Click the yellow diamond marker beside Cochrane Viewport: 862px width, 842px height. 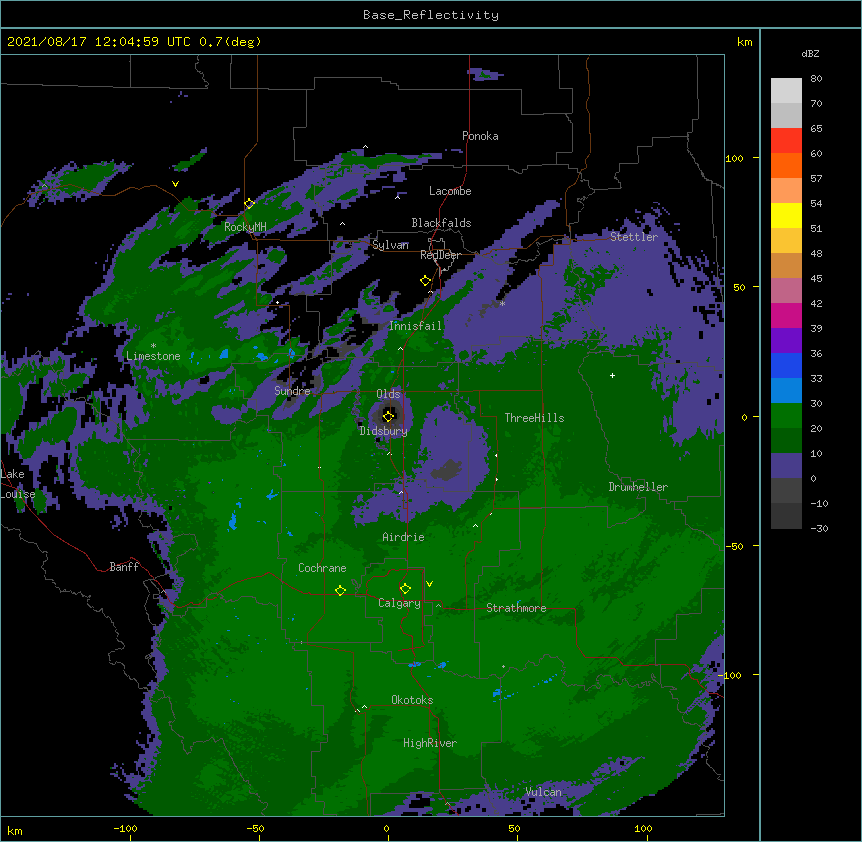click(340, 590)
